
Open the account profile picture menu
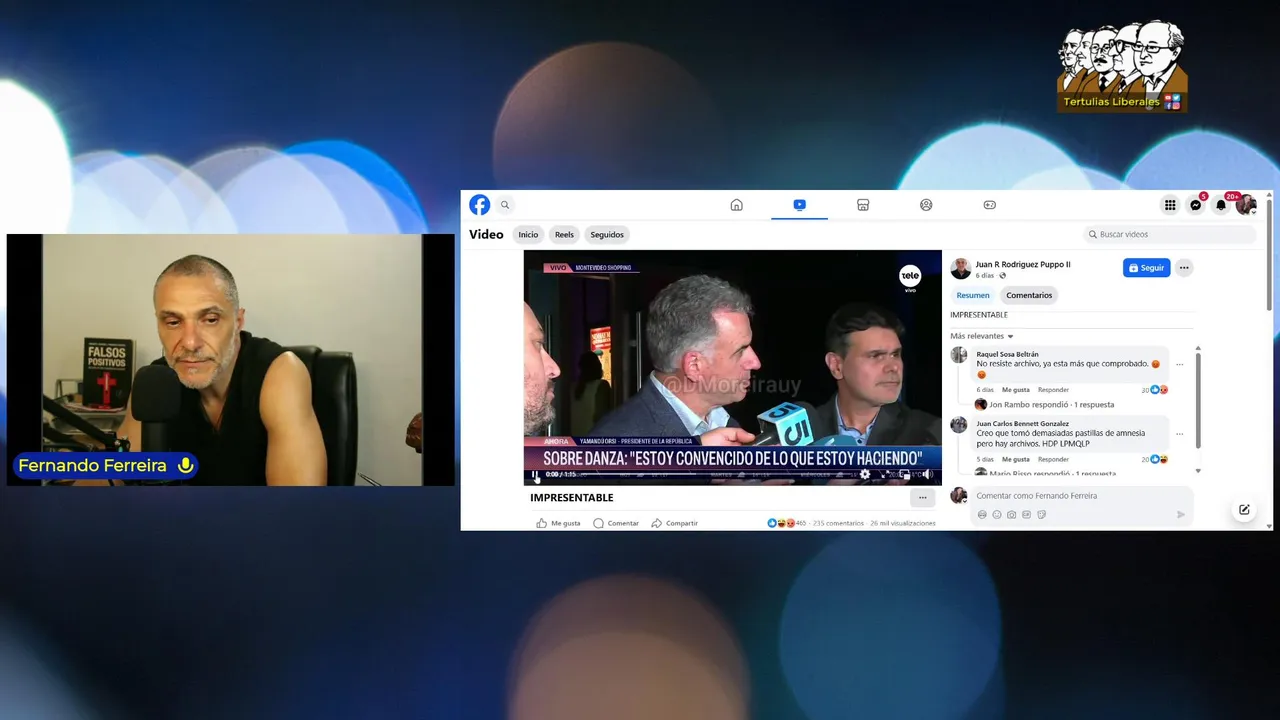(1246, 205)
